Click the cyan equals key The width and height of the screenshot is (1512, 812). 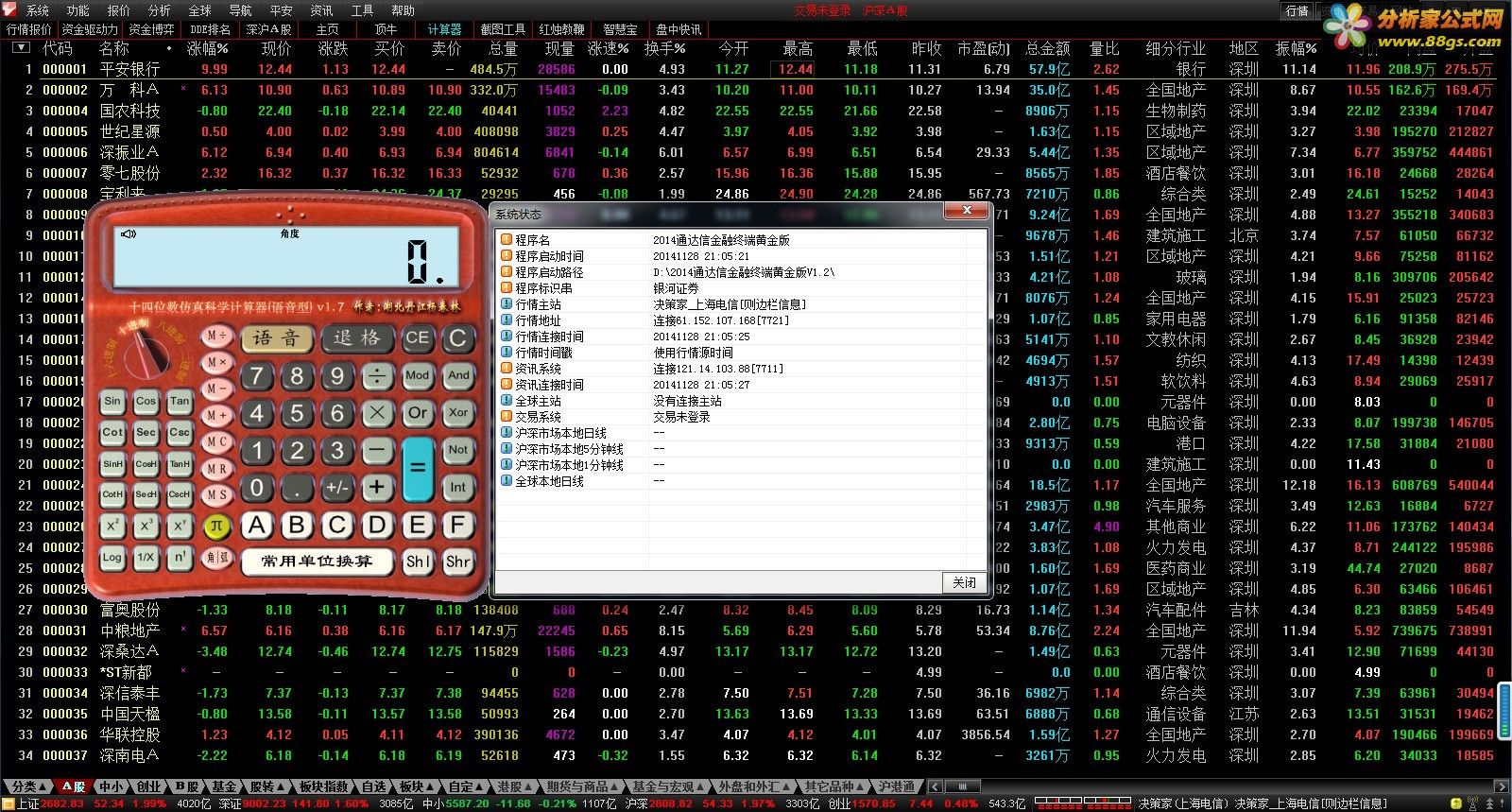(x=418, y=469)
